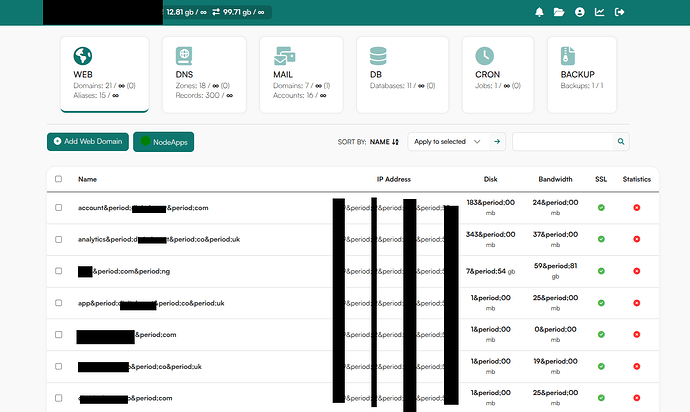
Task: Click the 99.71 gb bandwidth usage indicator
Action: point(238,12)
